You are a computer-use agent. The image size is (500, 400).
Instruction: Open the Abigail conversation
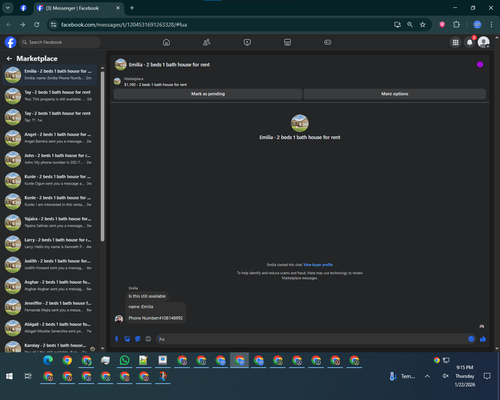coord(50,328)
